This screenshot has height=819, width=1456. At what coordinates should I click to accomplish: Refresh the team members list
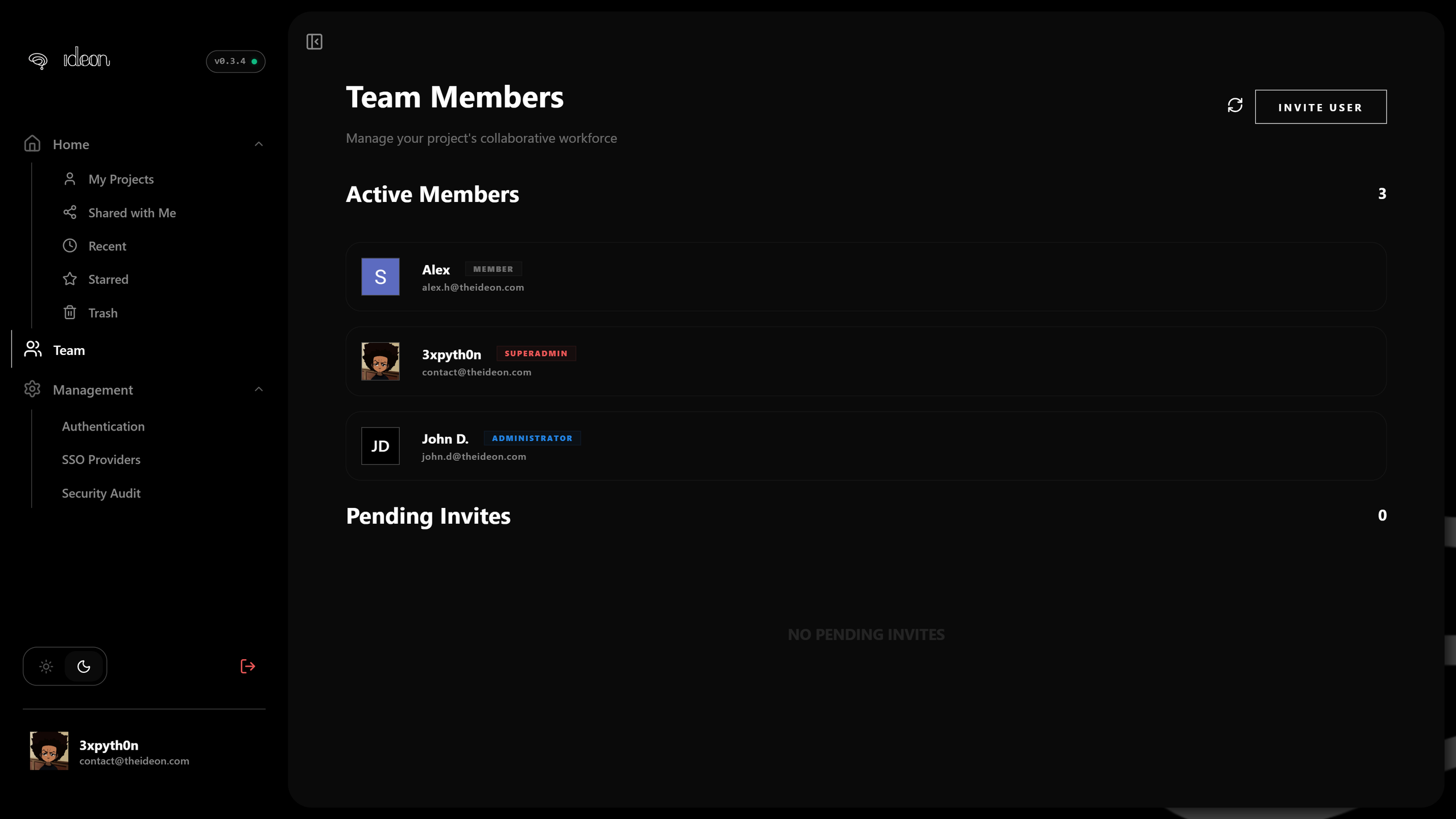coord(1235,106)
